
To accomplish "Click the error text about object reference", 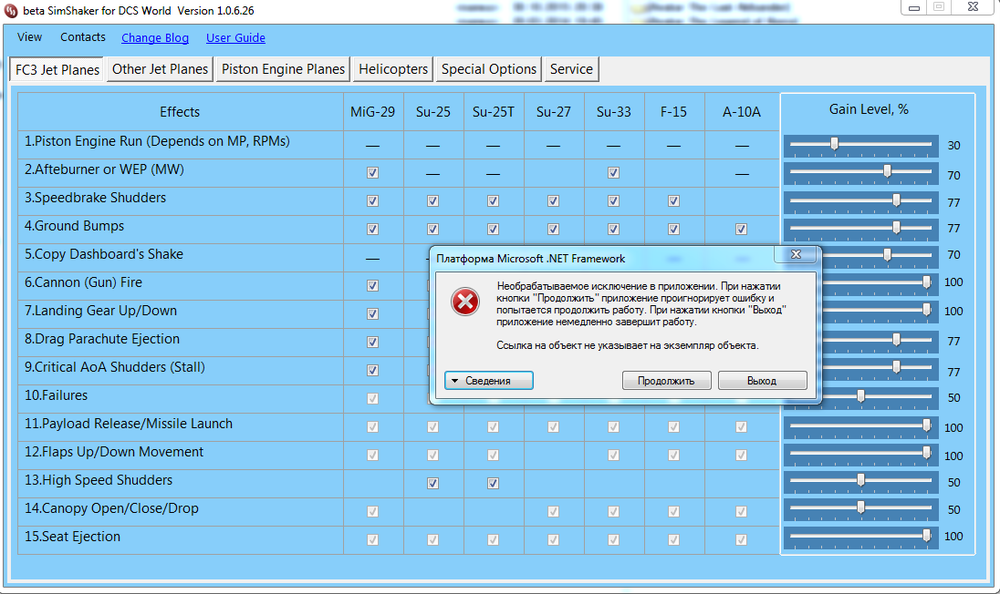I will (628, 346).
